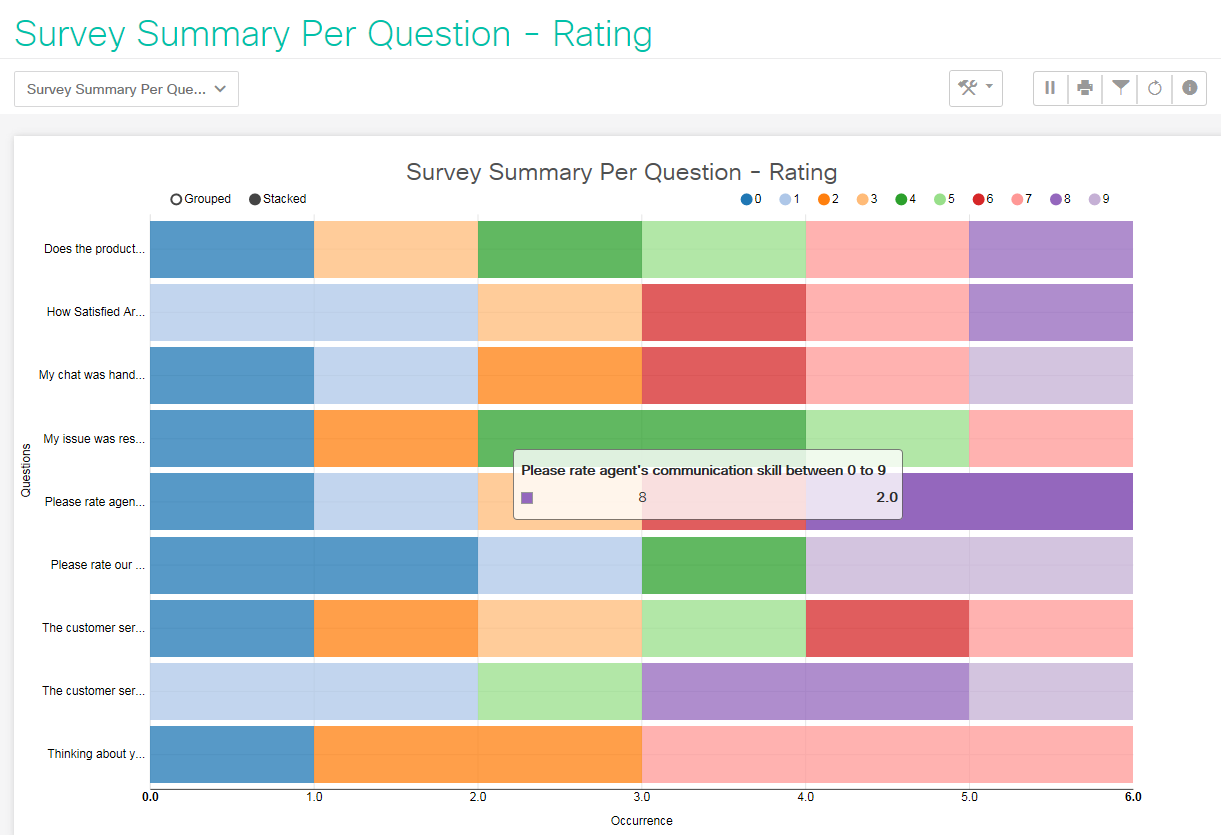Screen dimensions: 1221x835
Task: Click the purple swatch in the tooltip
Action: [x=527, y=497]
